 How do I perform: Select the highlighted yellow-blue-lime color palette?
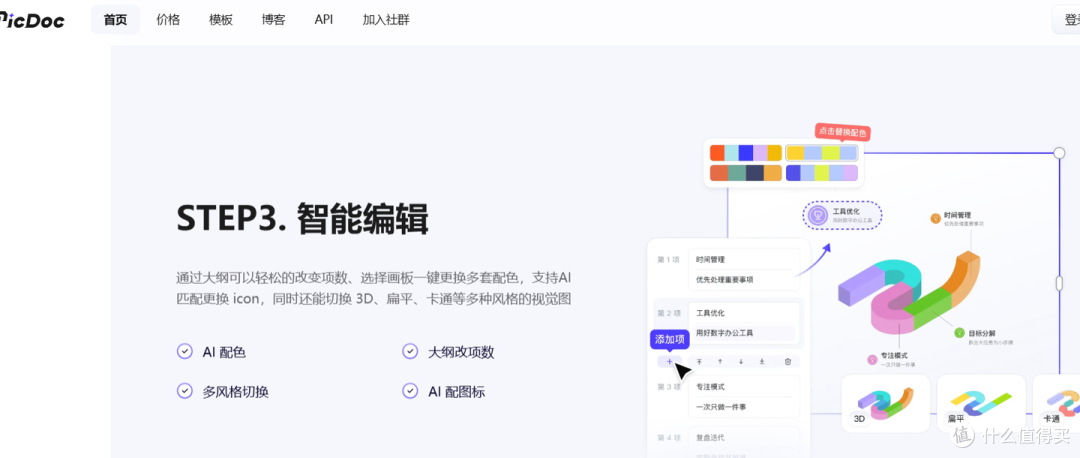[x=822, y=153]
